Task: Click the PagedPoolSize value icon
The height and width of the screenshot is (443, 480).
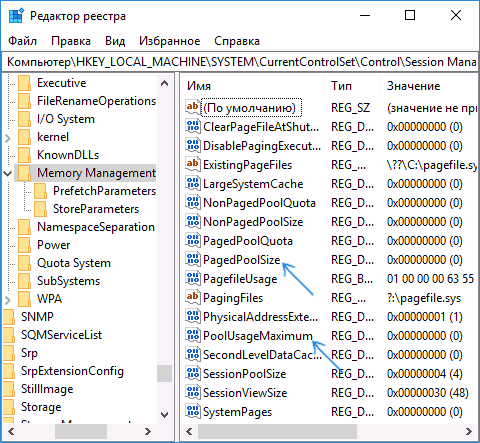Action: click(193, 260)
